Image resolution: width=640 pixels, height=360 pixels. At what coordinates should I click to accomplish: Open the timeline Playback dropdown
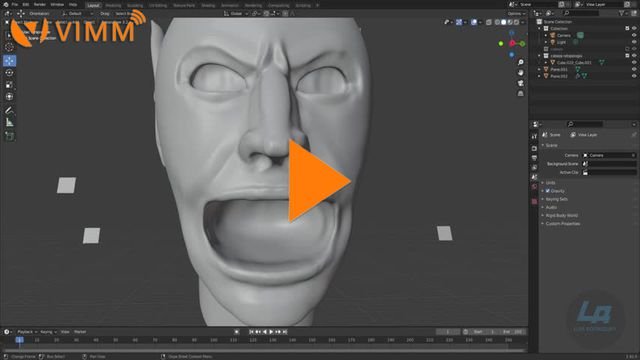(27, 332)
